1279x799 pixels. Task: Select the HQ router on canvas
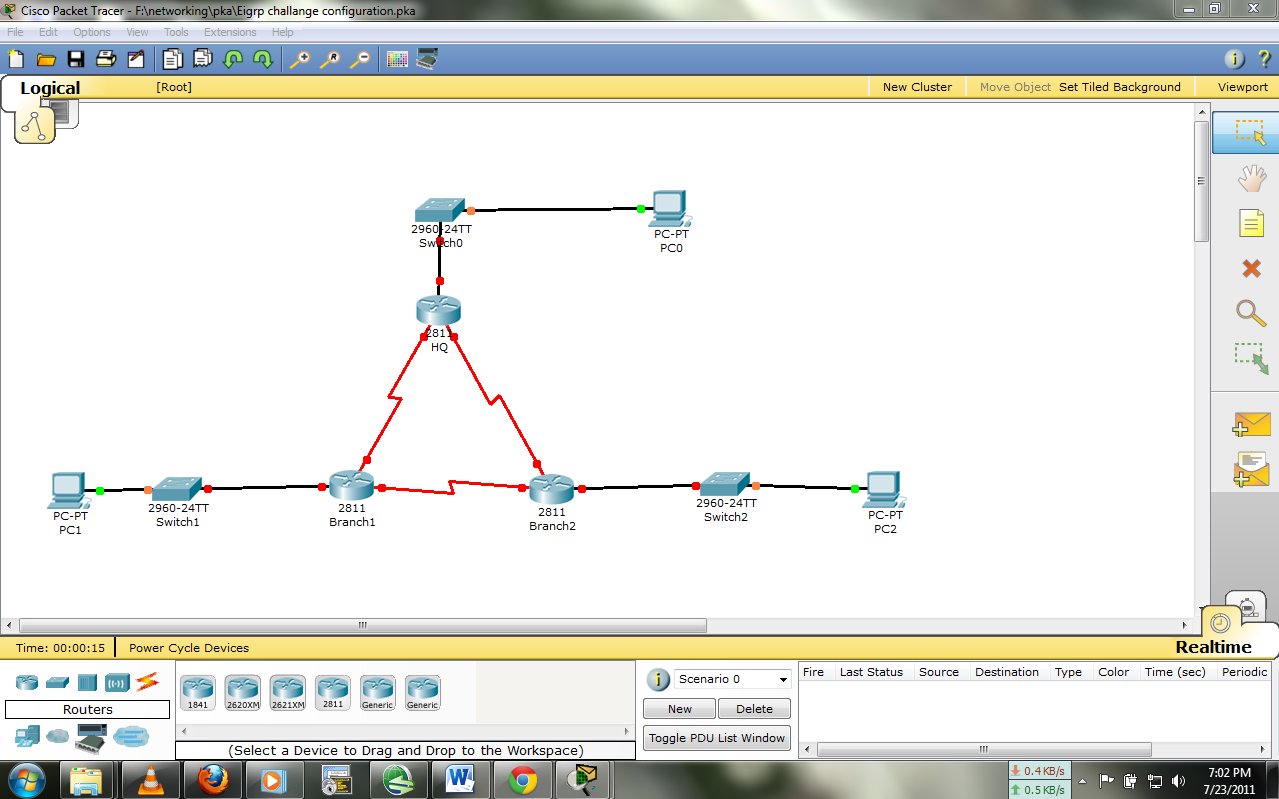pyautogui.click(x=439, y=311)
